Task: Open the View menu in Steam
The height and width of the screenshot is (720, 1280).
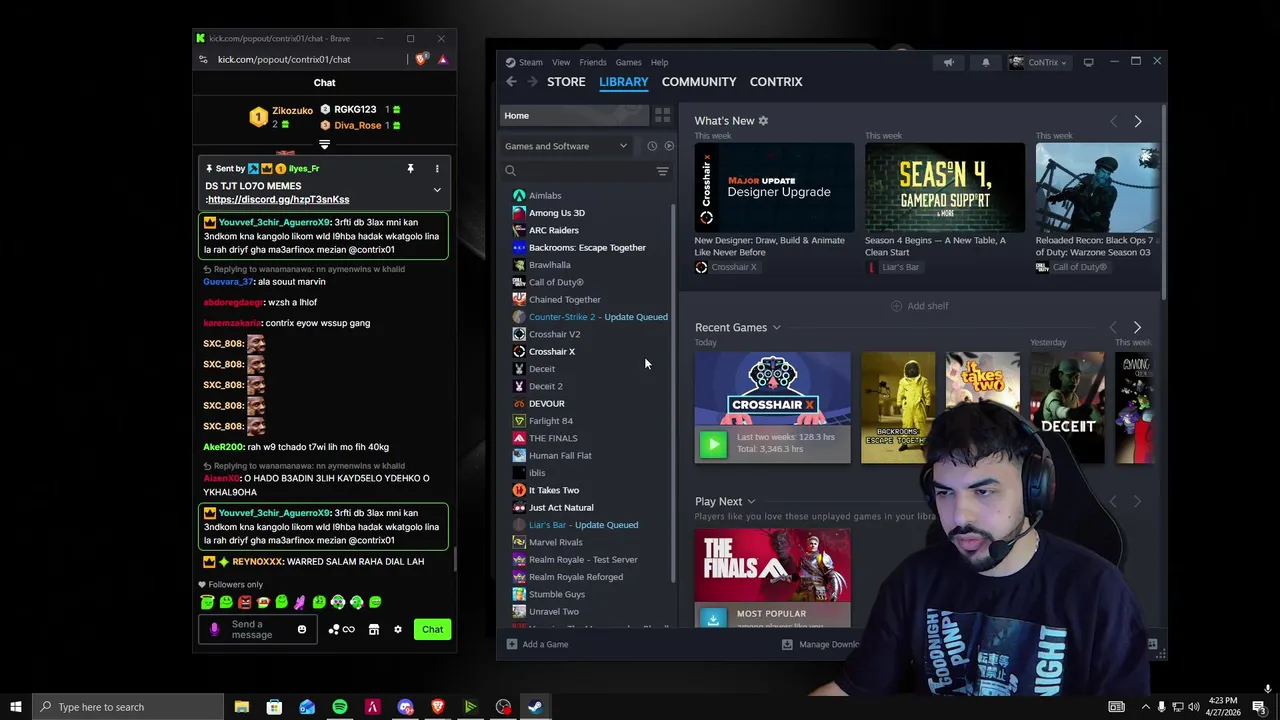Action: point(561,62)
